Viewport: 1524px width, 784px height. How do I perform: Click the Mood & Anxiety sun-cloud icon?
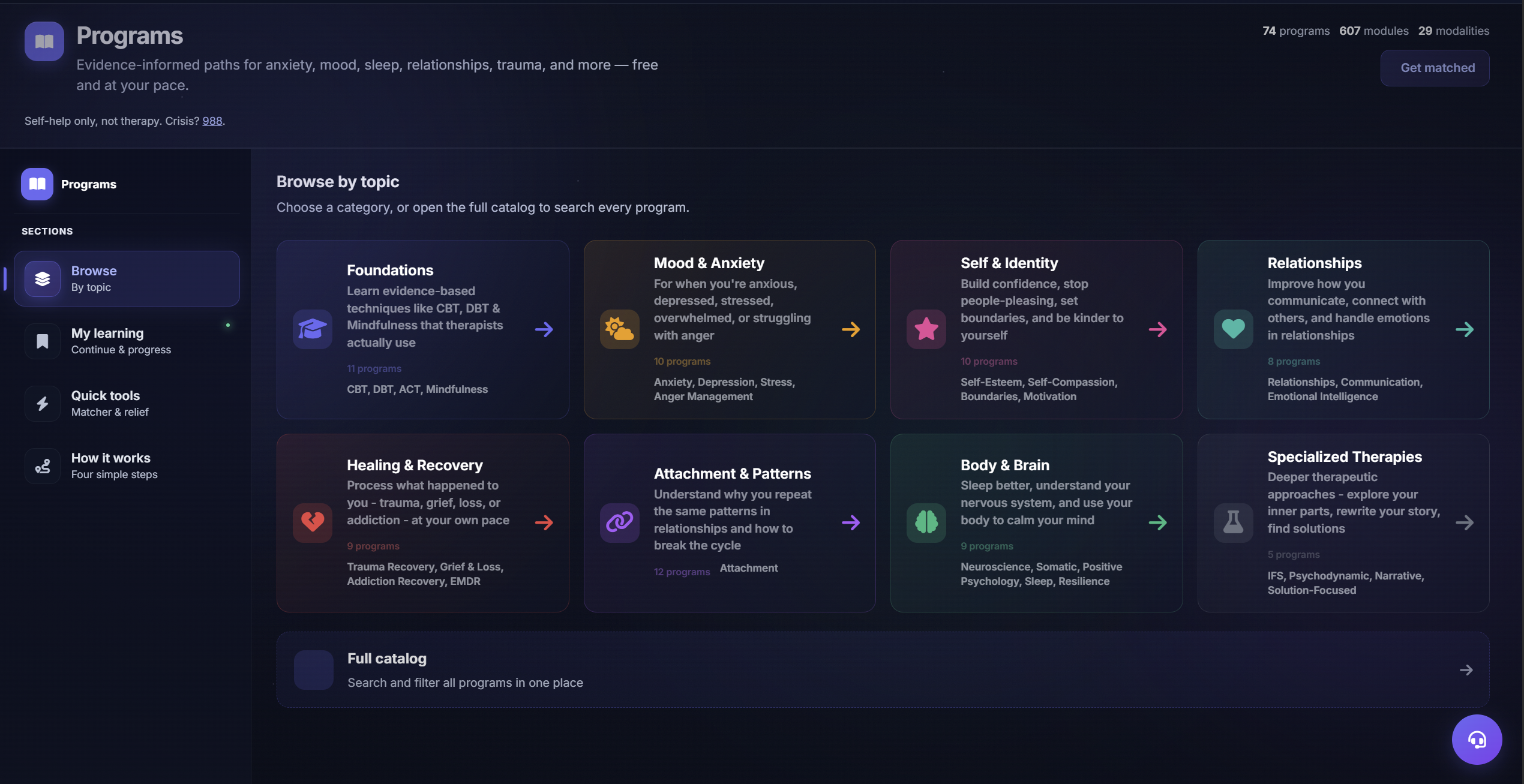pos(619,329)
